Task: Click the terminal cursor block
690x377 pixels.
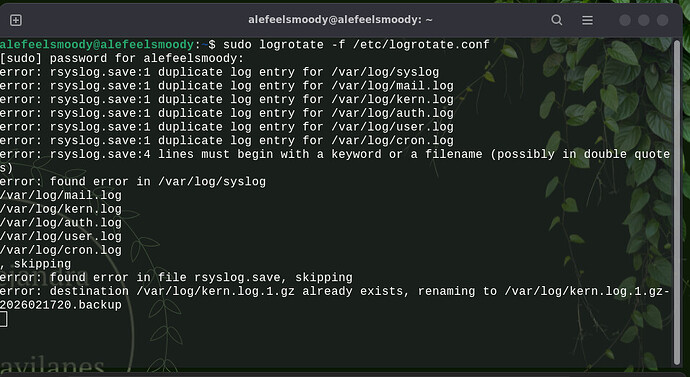Action: point(4,319)
